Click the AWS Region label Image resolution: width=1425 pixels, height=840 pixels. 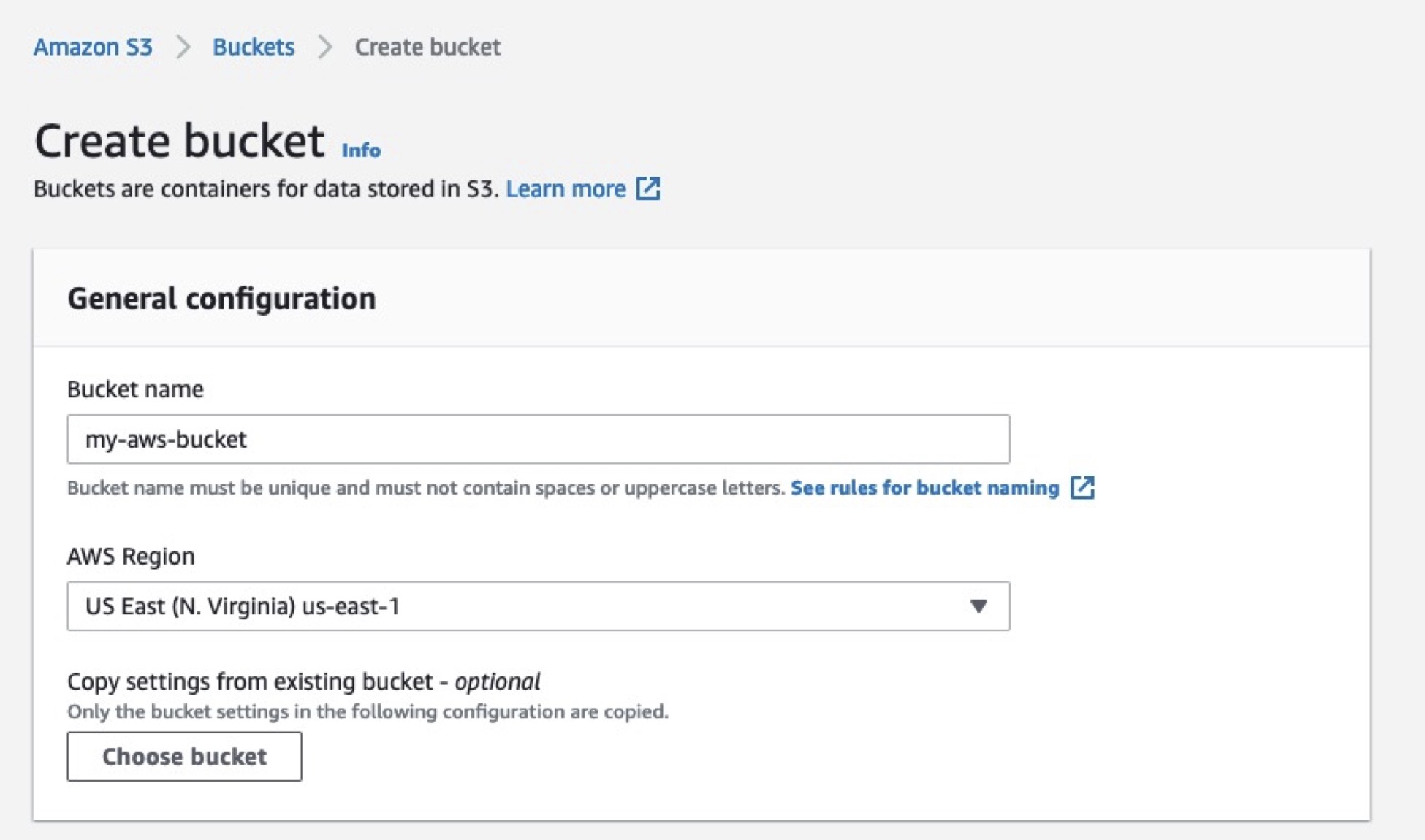click(x=131, y=556)
